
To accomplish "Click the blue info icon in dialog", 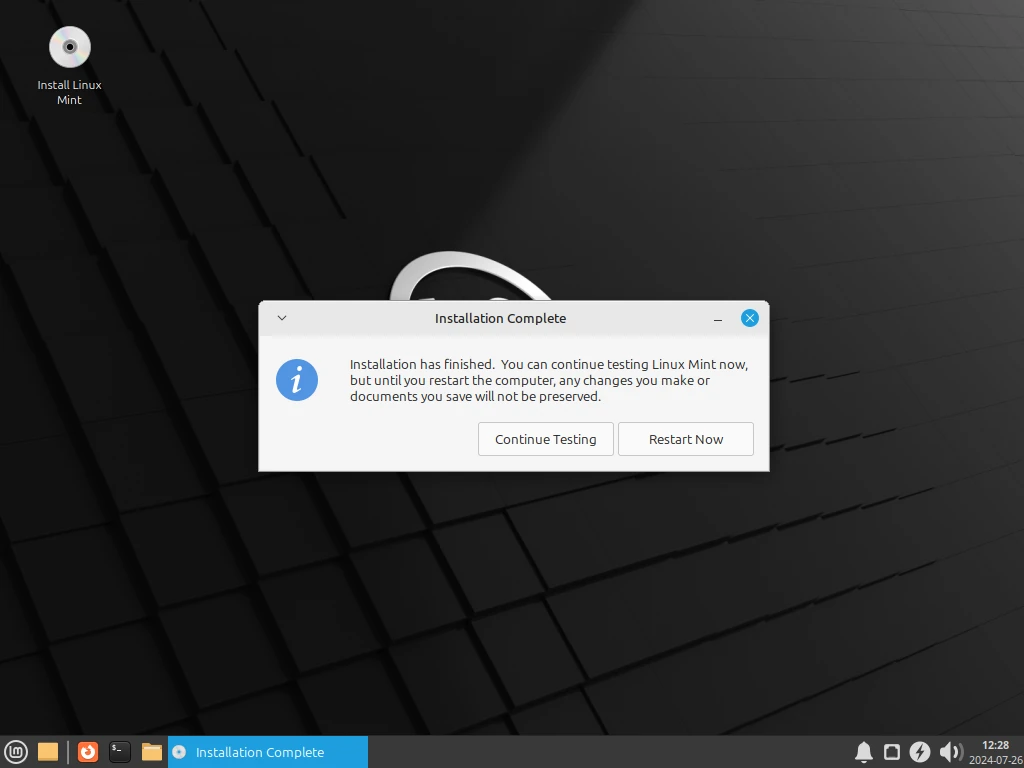I will click(x=297, y=380).
